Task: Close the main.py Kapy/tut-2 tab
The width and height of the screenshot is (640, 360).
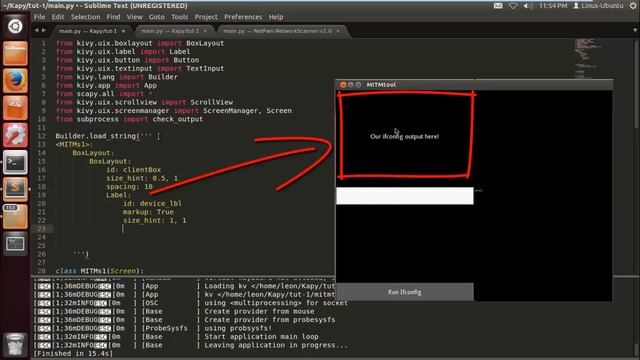Action: click(205, 31)
